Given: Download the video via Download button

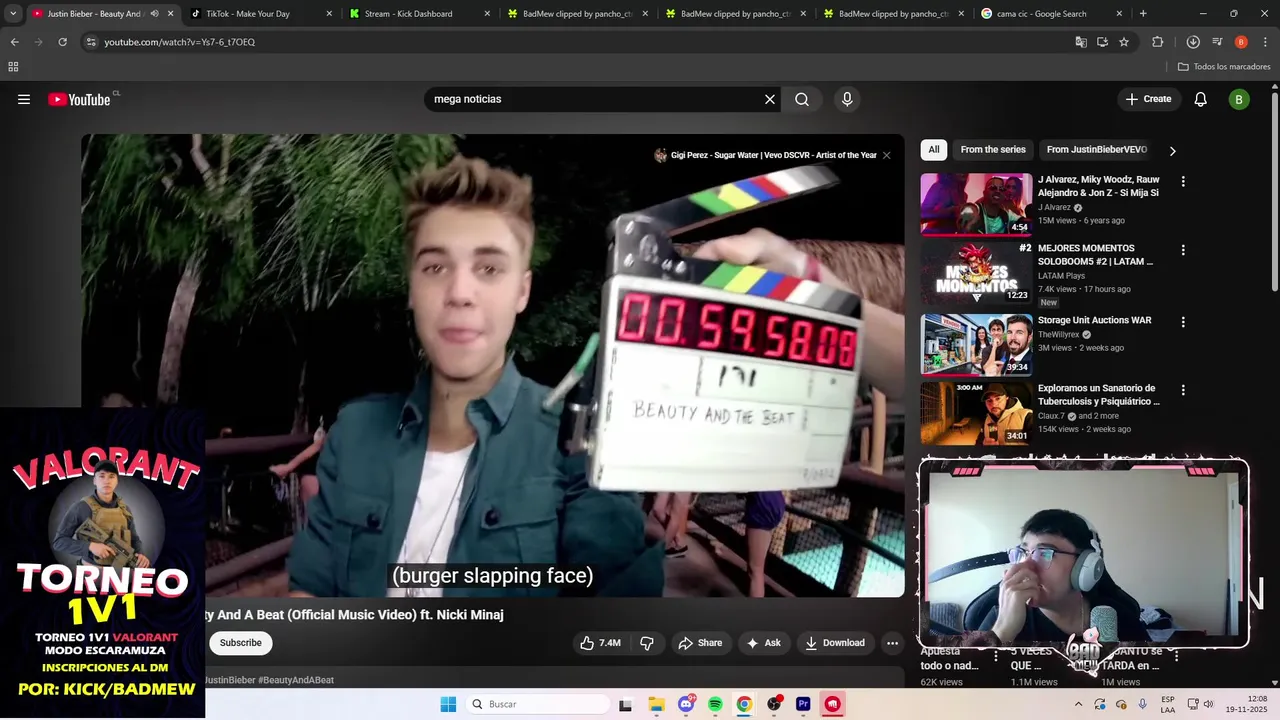Looking at the screenshot, I should coord(835,643).
